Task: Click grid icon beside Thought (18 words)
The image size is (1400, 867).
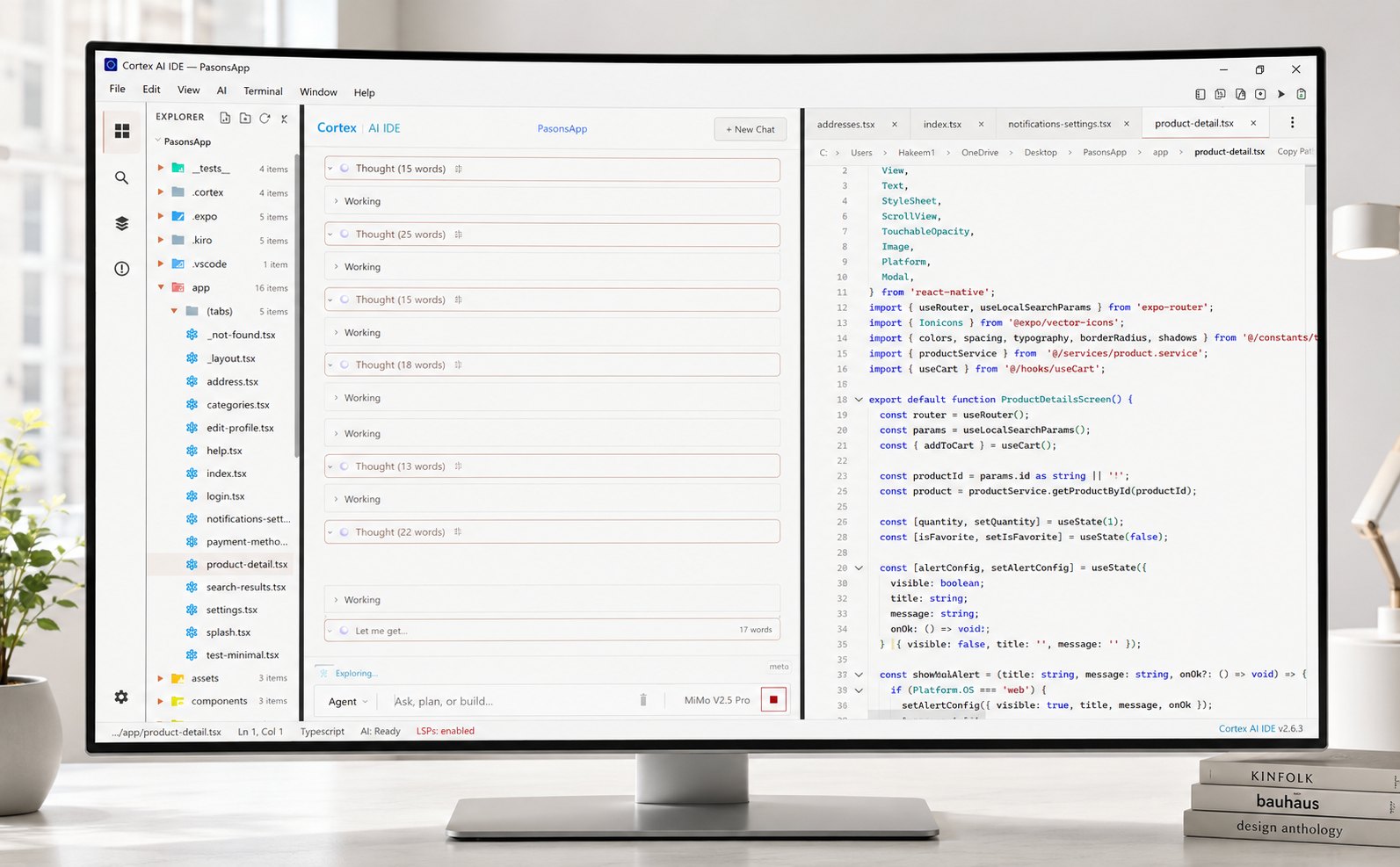Action: pyautogui.click(x=458, y=365)
